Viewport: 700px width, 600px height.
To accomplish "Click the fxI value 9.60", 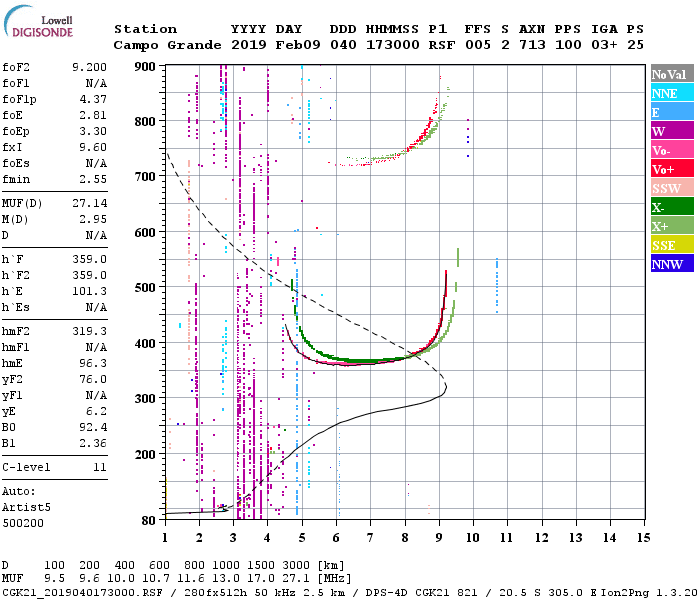I will (93, 147).
